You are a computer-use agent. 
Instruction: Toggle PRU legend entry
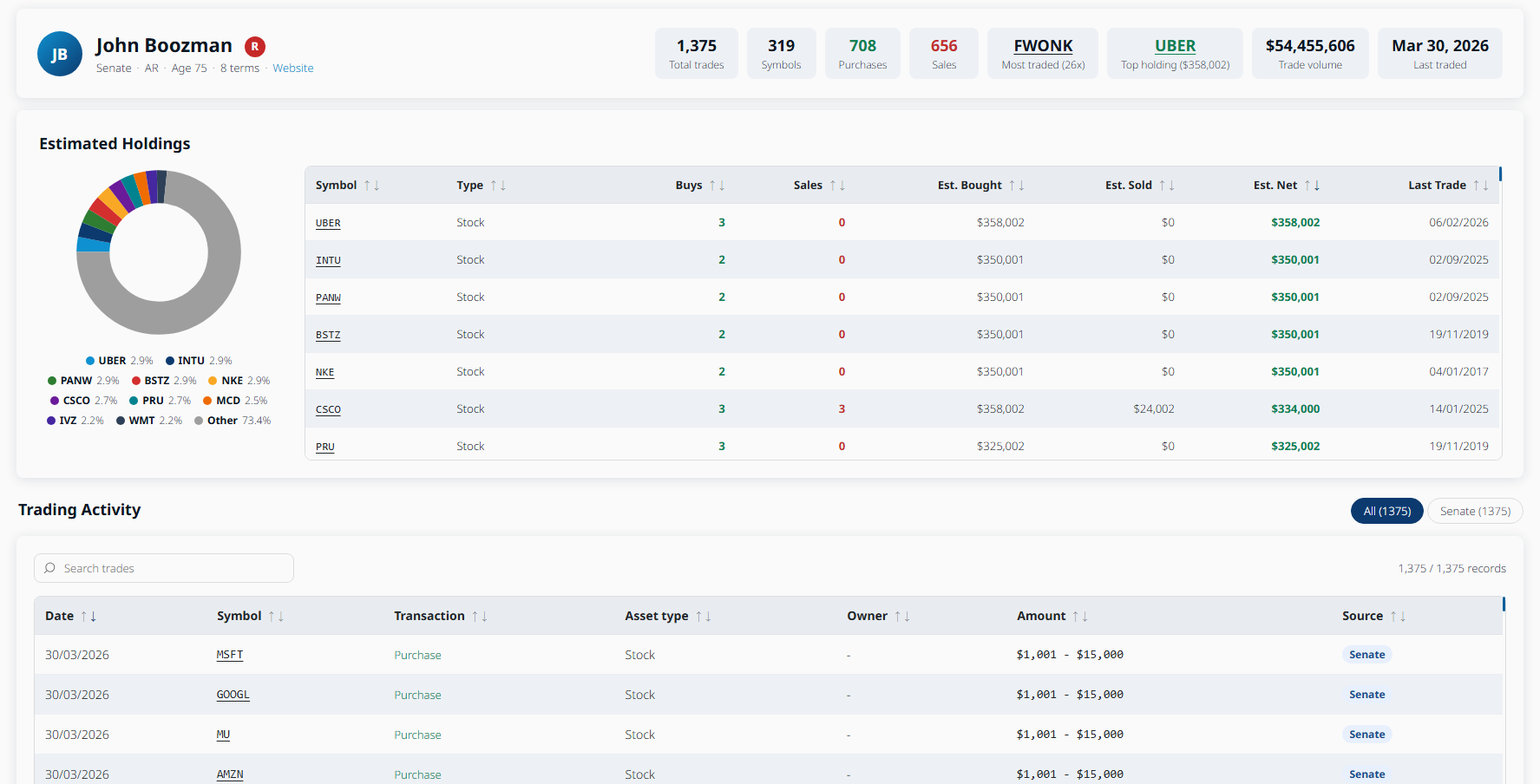tap(161, 401)
